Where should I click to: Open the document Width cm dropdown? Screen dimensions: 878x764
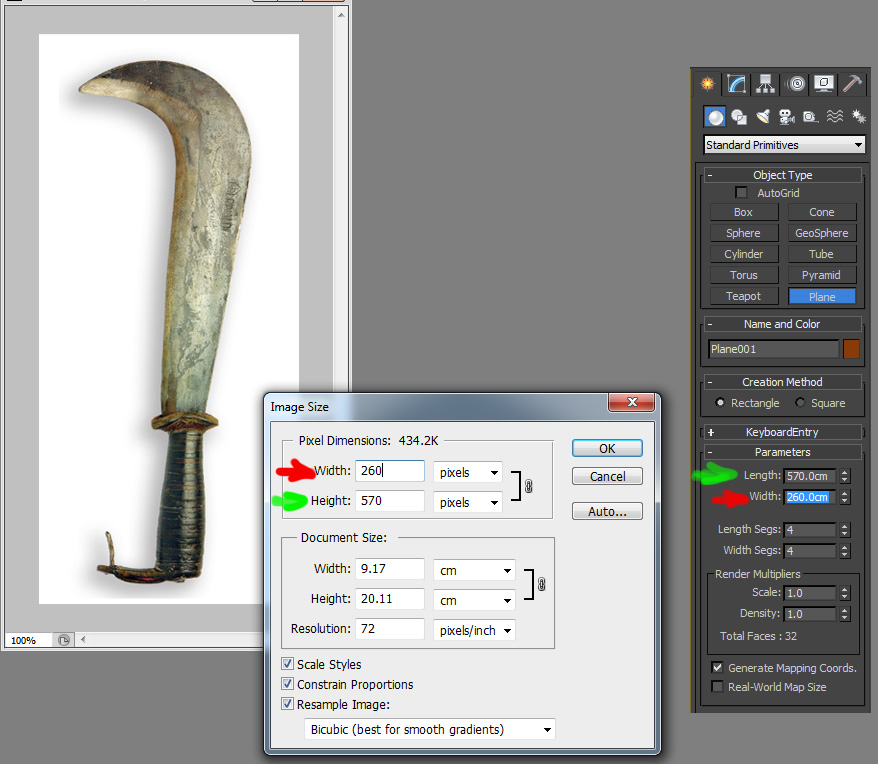click(474, 570)
